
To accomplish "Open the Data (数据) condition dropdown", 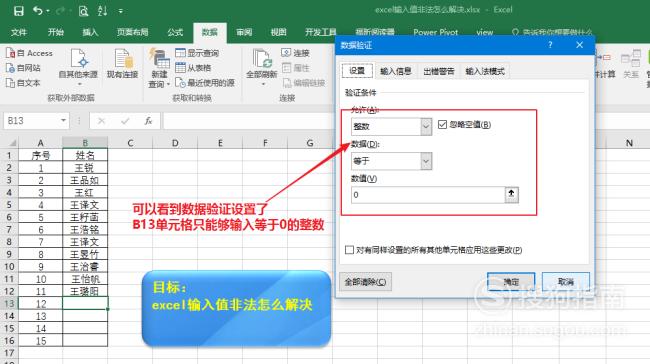I will 426,161.
